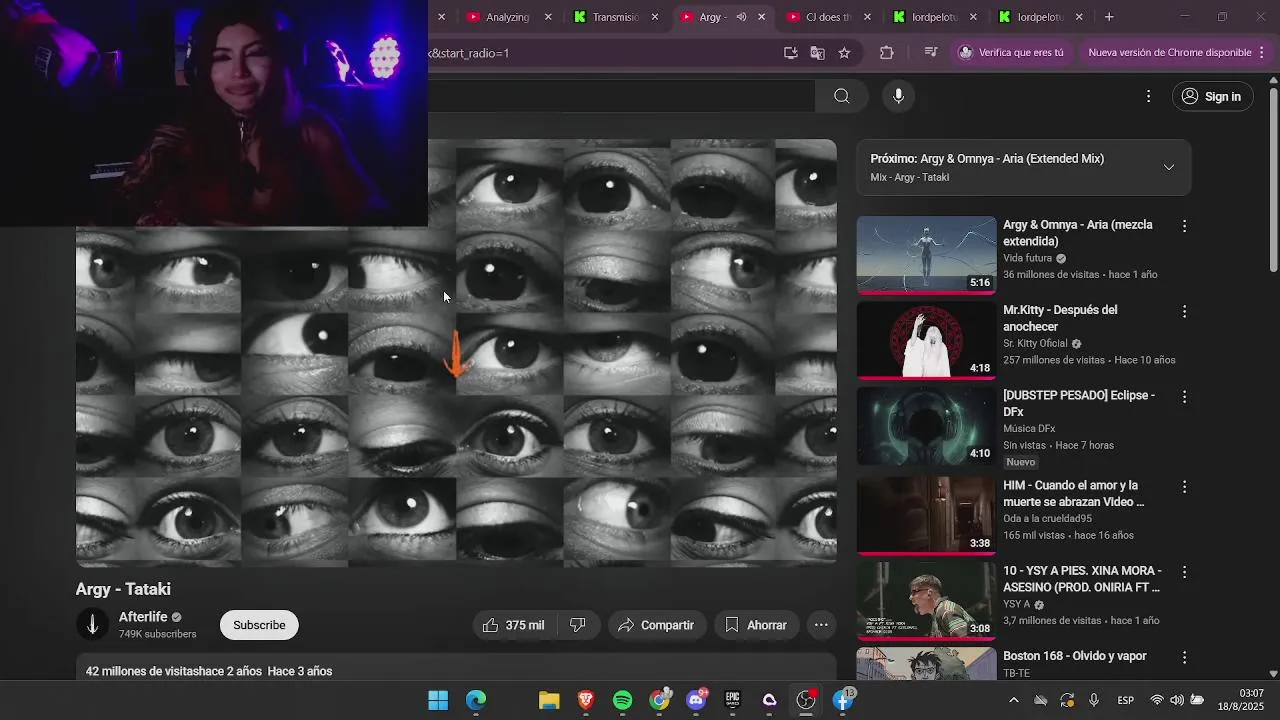Switch to the CJ does th tab
Screen dimensions: 1280x720
tap(829, 17)
